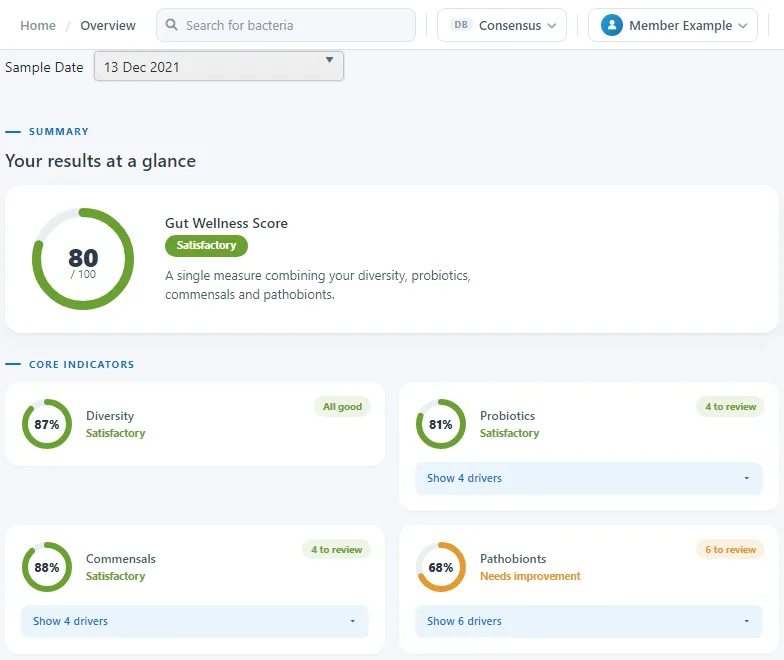
Task: Click the Probiotics card title
Action: (x=508, y=416)
